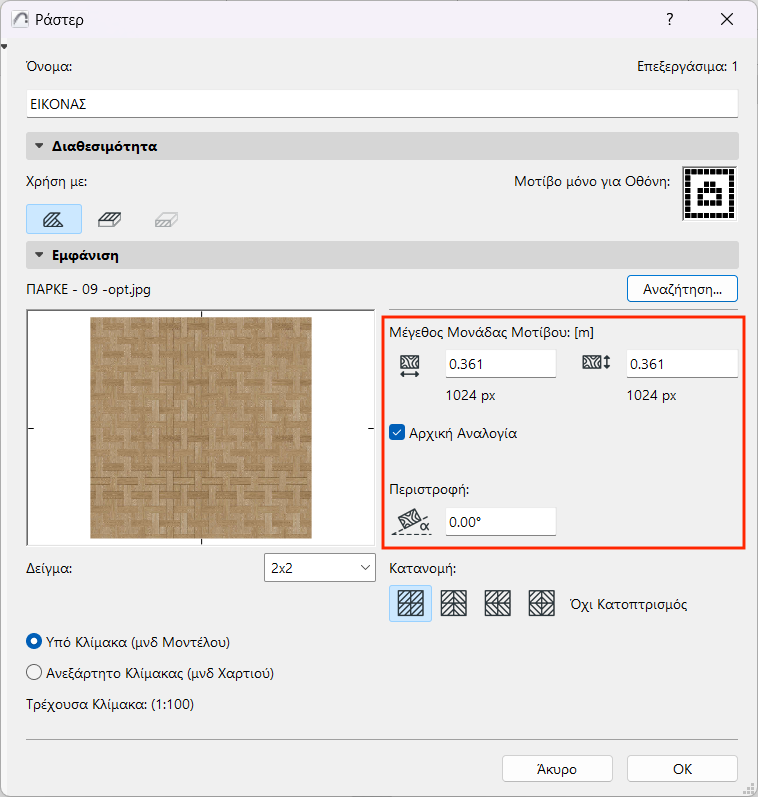This screenshot has width=758, height=797.
Task: Choose the third mirrored distribution pattern icon
Action: tap(497, 603)
